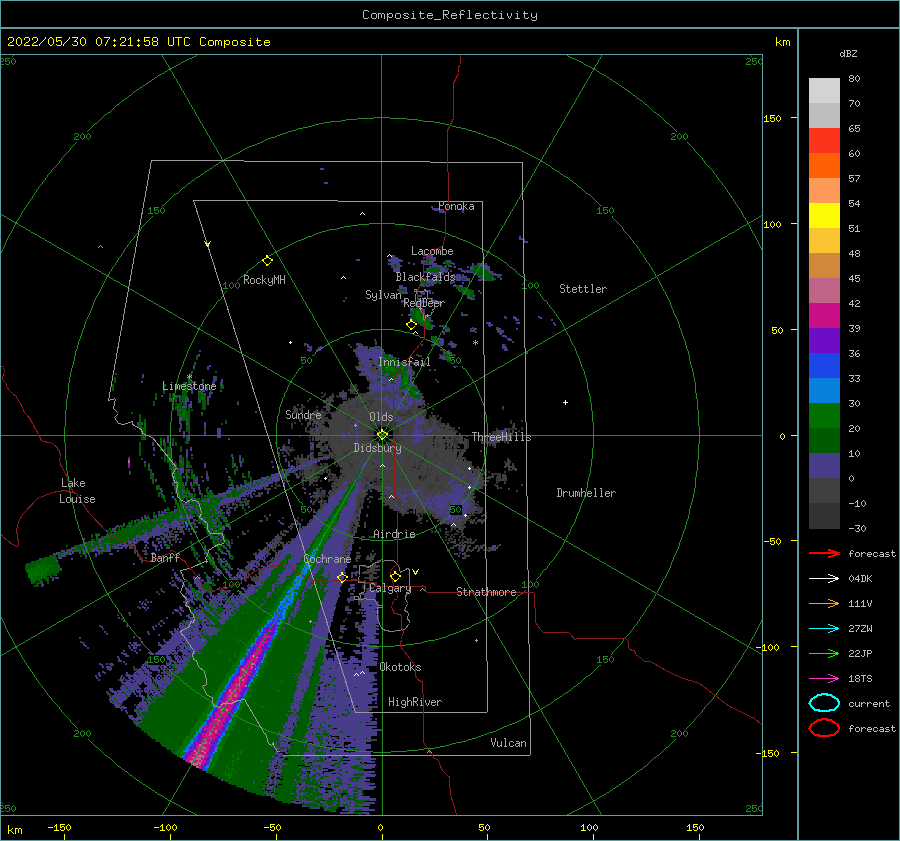Click the cyan current ellipse icon
900x841 pixels.
pyautogui.click(x=824, y=703)
